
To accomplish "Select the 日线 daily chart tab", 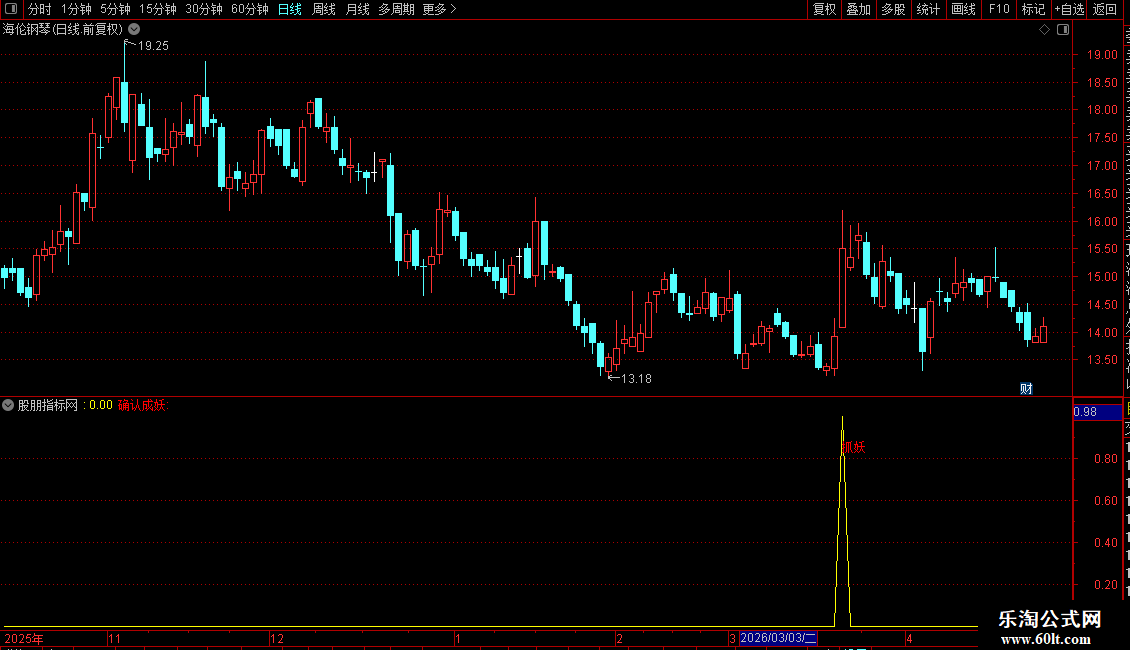I will tap(290, 9).
